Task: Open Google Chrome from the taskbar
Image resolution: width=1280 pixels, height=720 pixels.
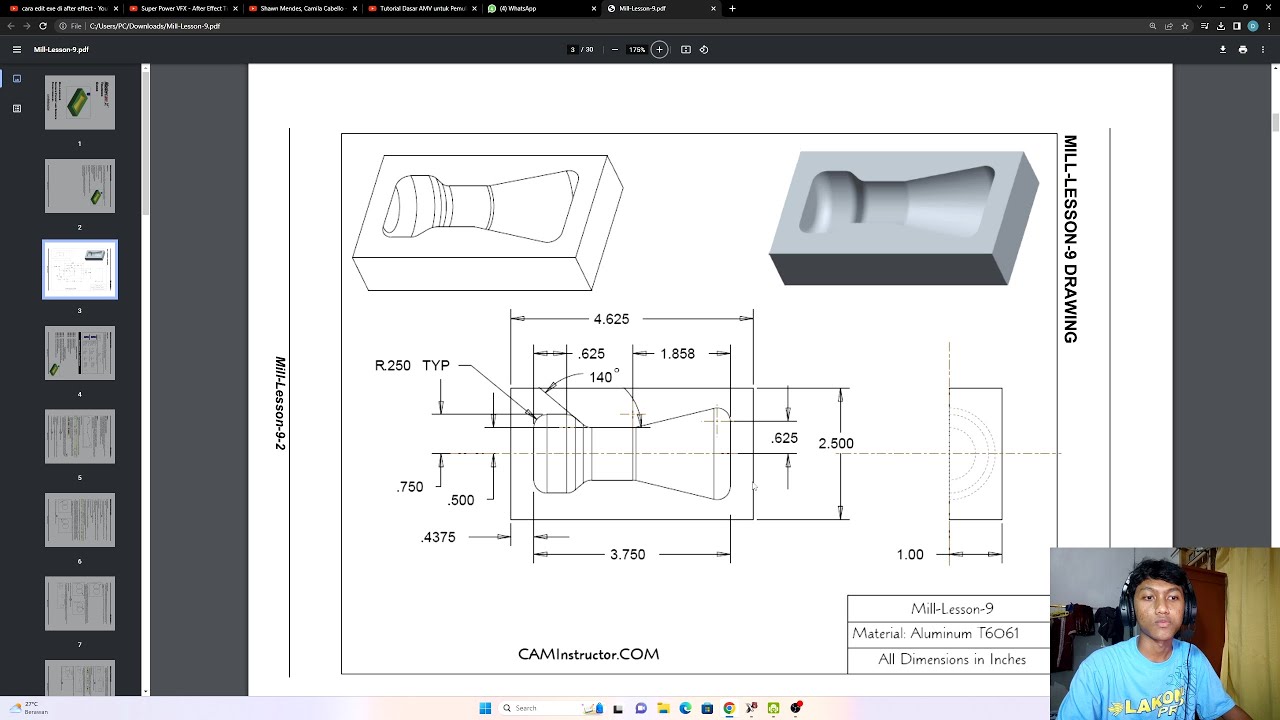Action: coord(729,708)
